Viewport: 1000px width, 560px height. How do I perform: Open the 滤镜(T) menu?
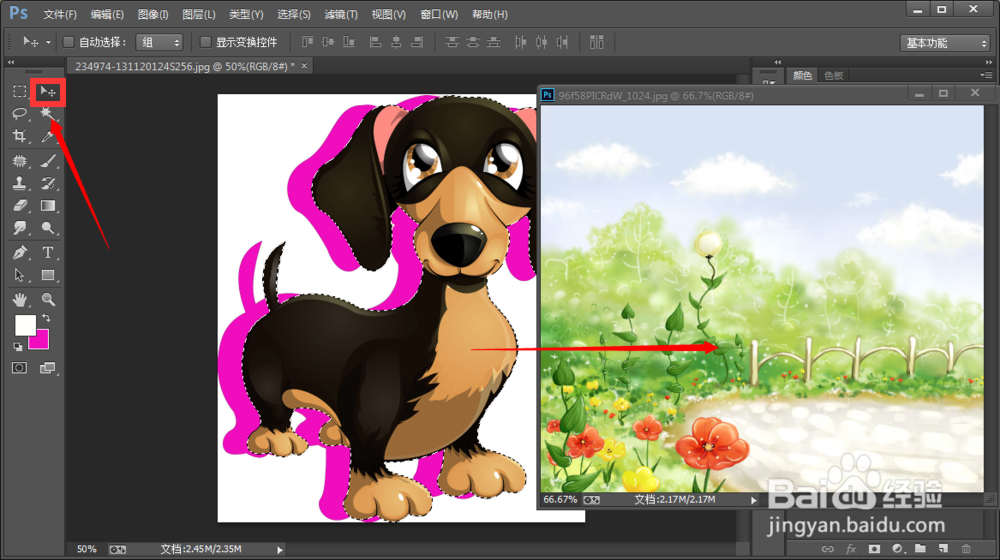(x=341, y=14)
